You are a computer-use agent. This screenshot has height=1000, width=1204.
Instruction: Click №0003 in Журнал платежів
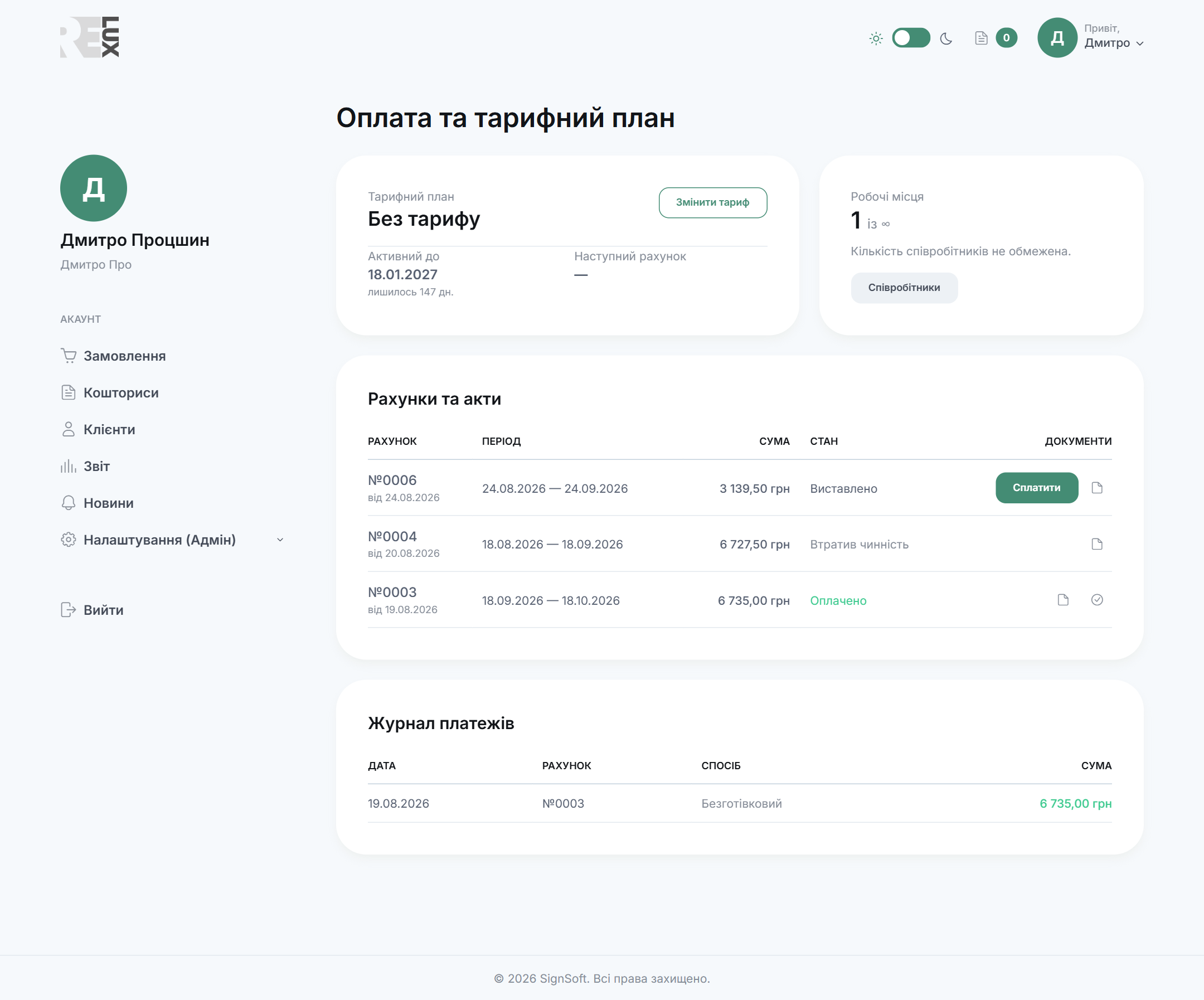(x=563, y=803)
